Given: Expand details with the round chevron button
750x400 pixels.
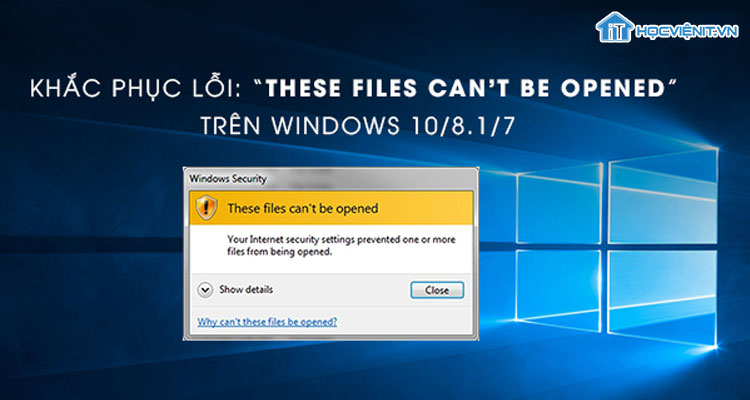Looking at the screenshot, I should (x=205, y=290).
